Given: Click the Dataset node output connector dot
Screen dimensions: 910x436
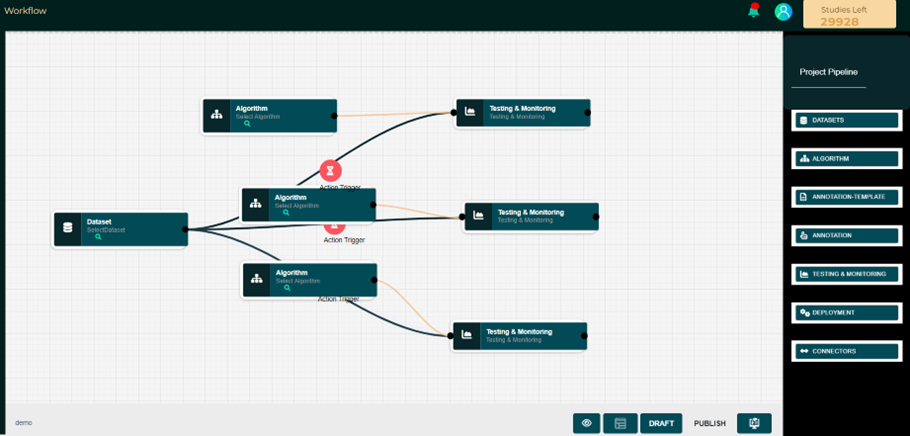Looking at the screenshot, I should [x=185, y=229].
